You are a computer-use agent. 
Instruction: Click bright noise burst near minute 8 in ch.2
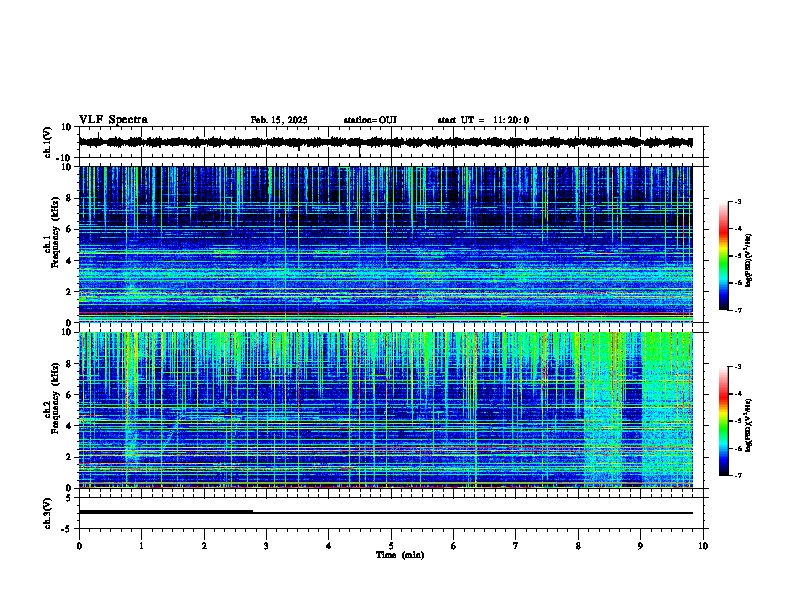point(602,410)
